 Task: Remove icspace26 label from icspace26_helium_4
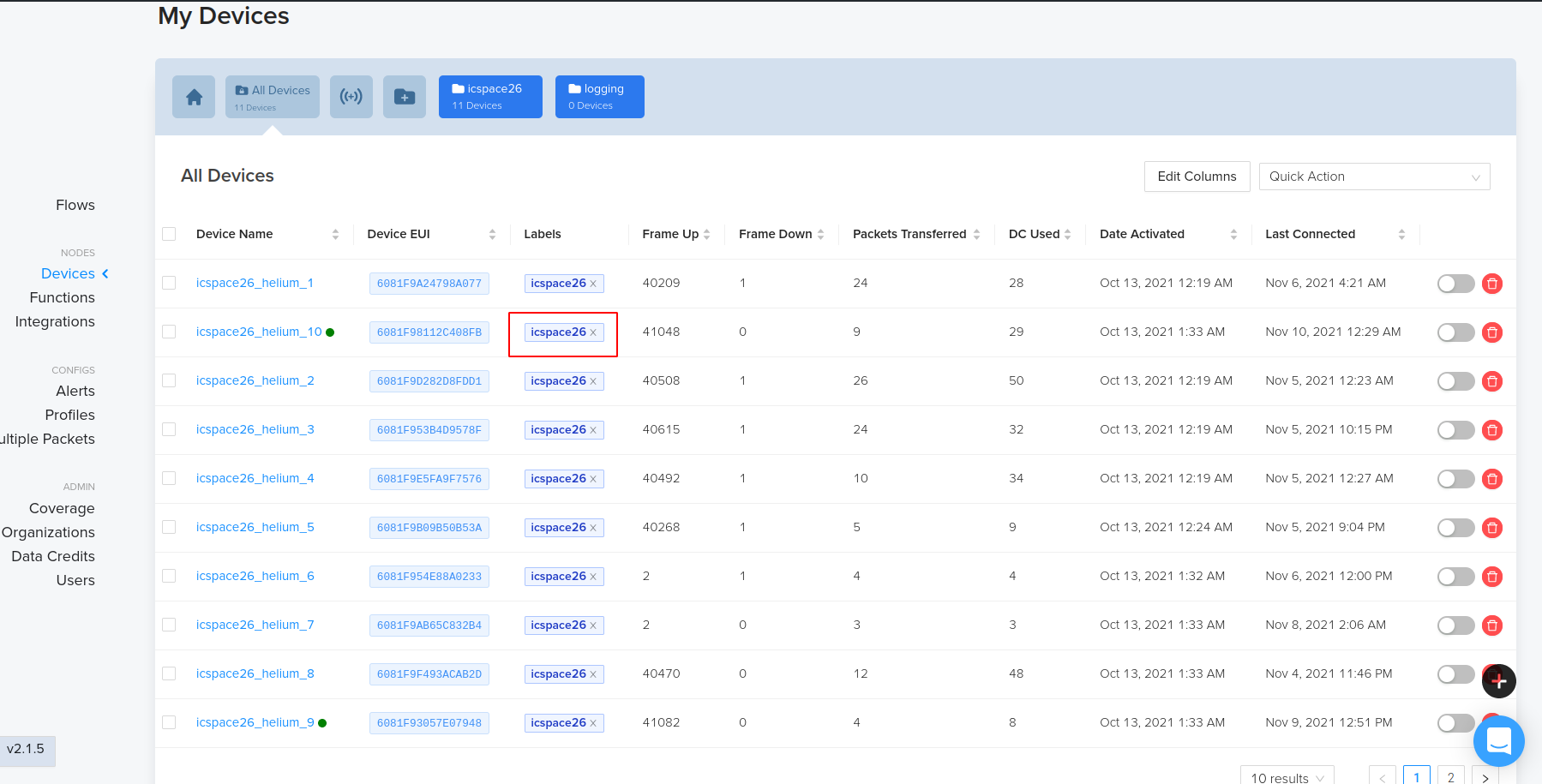[x=593, y=479]
